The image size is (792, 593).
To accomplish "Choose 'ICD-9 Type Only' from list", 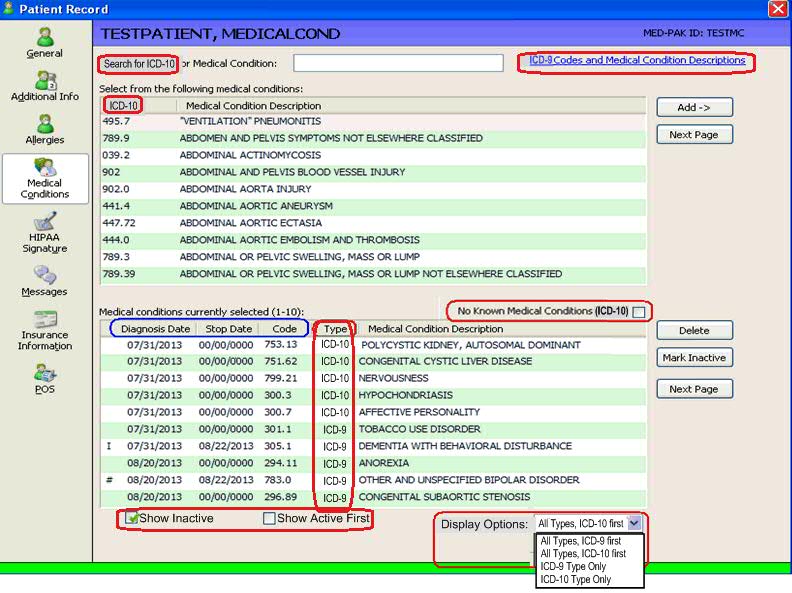I will (573, 566).
